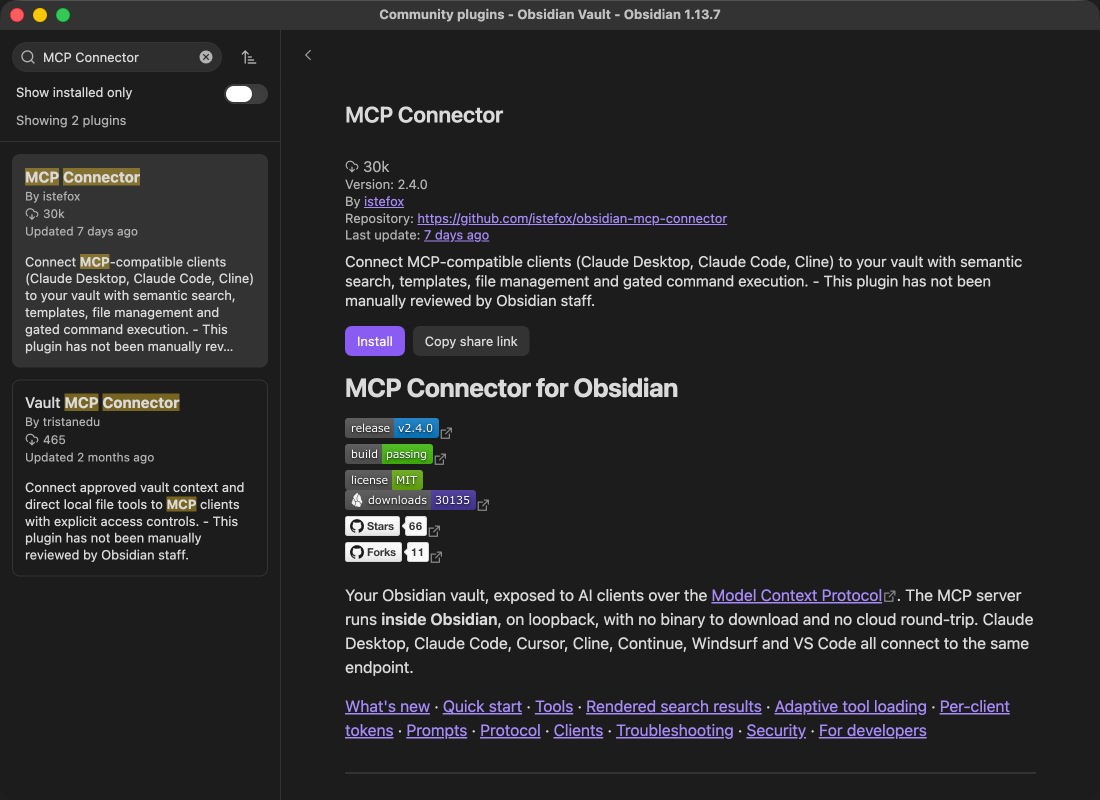
Task: Click the downloads 30135 badge
Action: point(410,500)
